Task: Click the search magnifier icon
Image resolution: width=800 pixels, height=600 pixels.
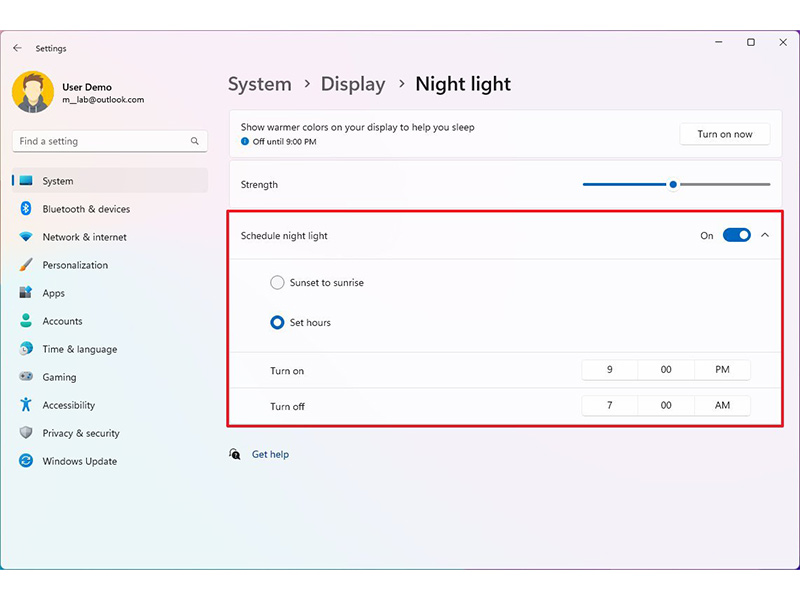Action: coord(194,141)
